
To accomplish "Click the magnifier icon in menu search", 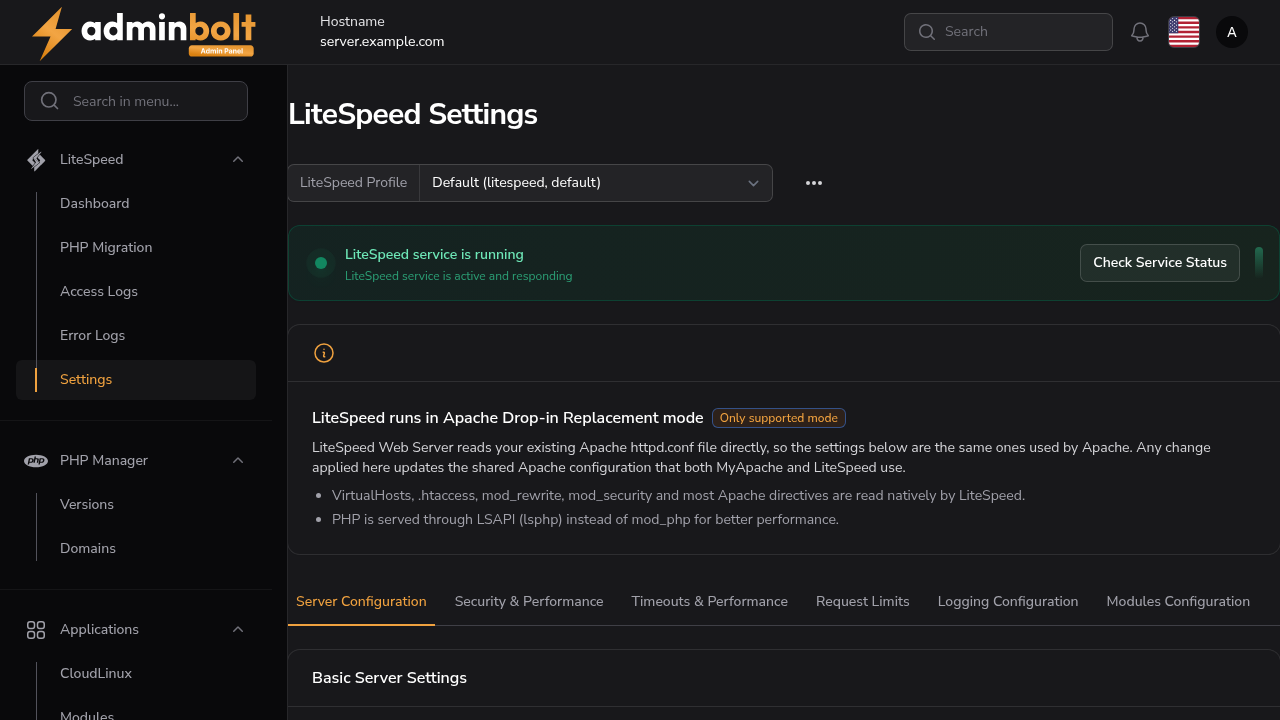I will click(x=50, y=101).
